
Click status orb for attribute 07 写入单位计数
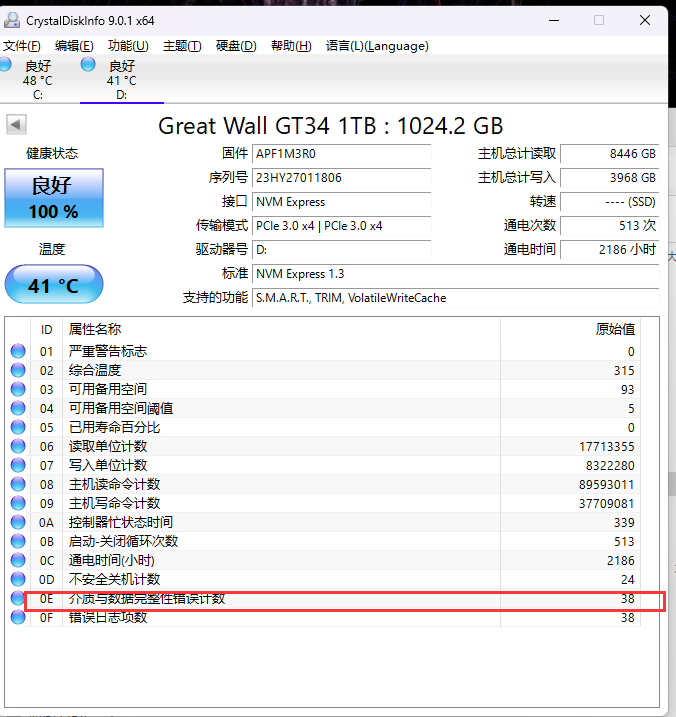point(18,465)
